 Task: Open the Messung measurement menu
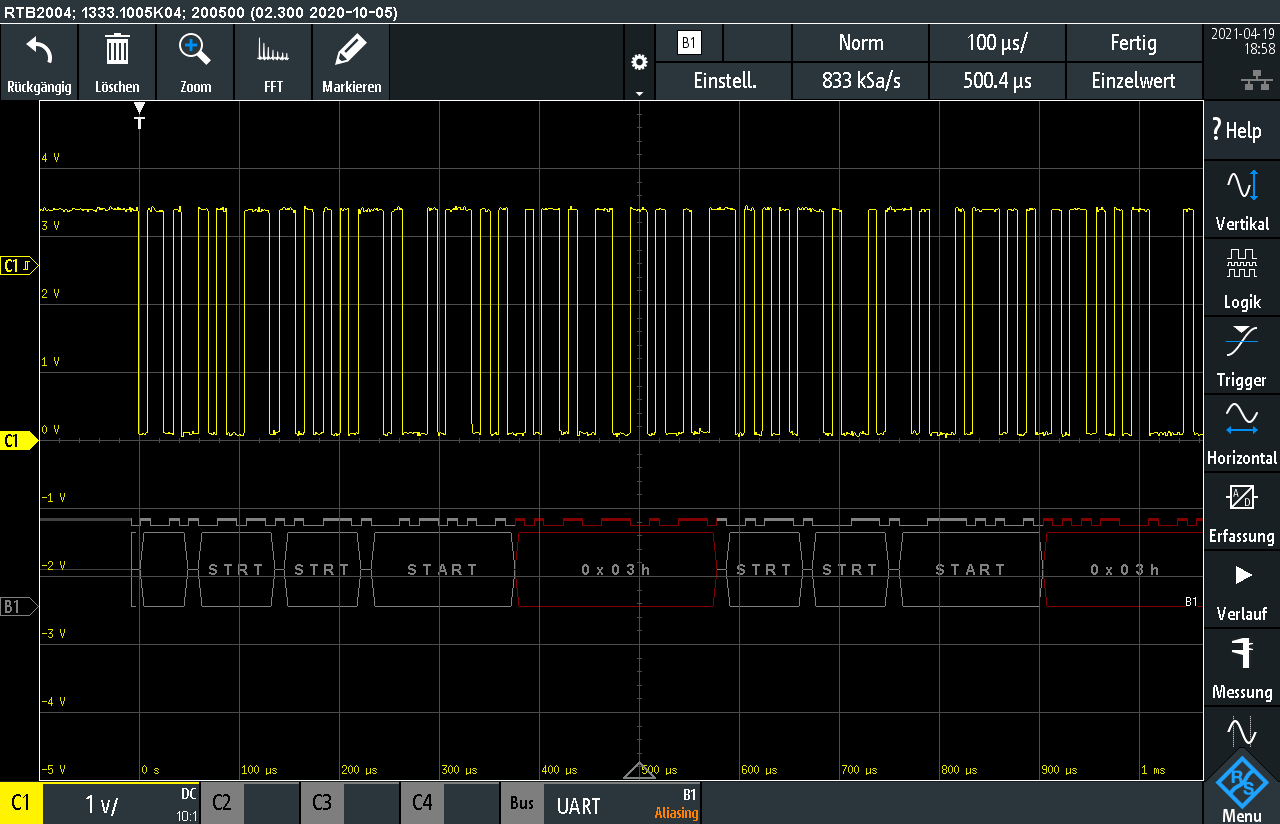1242,666
